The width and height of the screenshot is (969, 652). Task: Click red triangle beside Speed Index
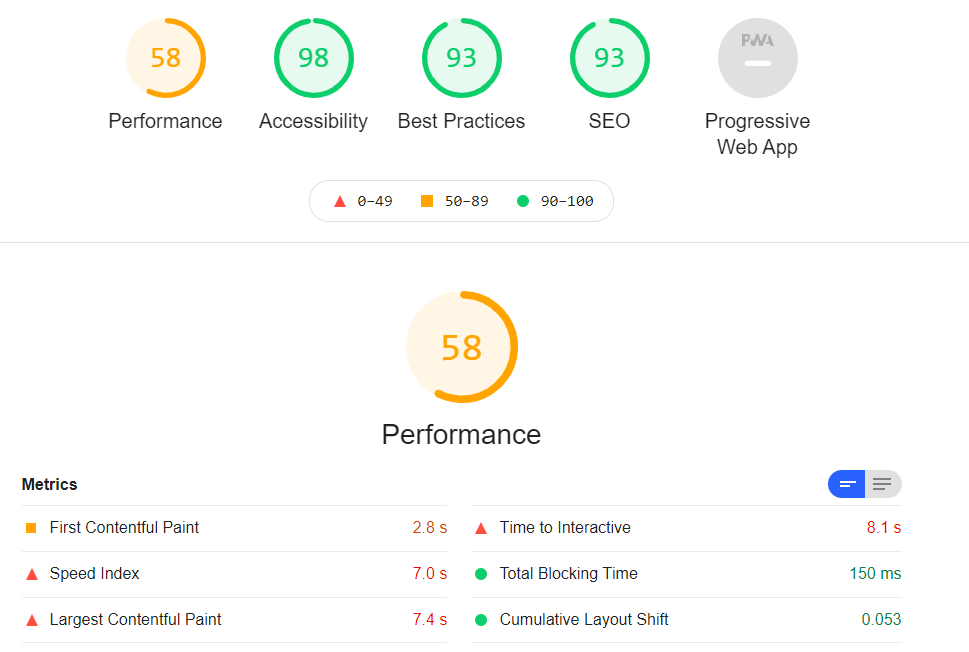[x=32, y=574]
